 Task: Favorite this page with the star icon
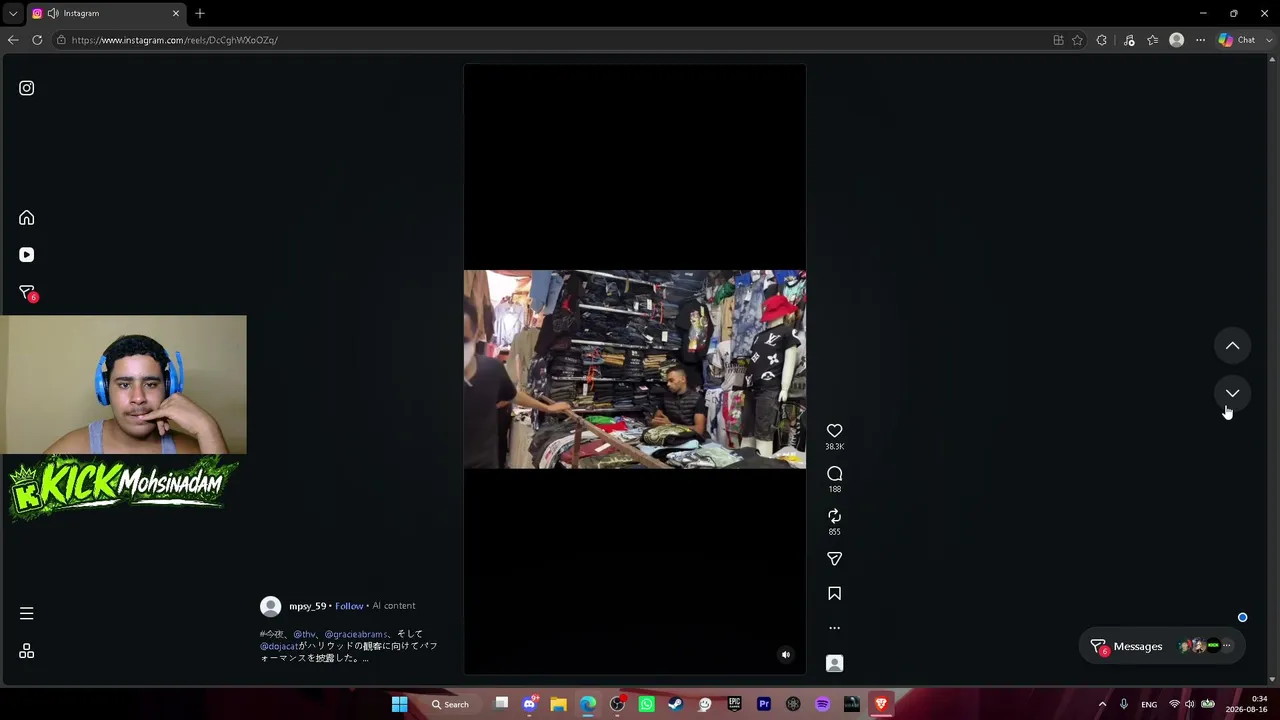(x=1077, y=40)
